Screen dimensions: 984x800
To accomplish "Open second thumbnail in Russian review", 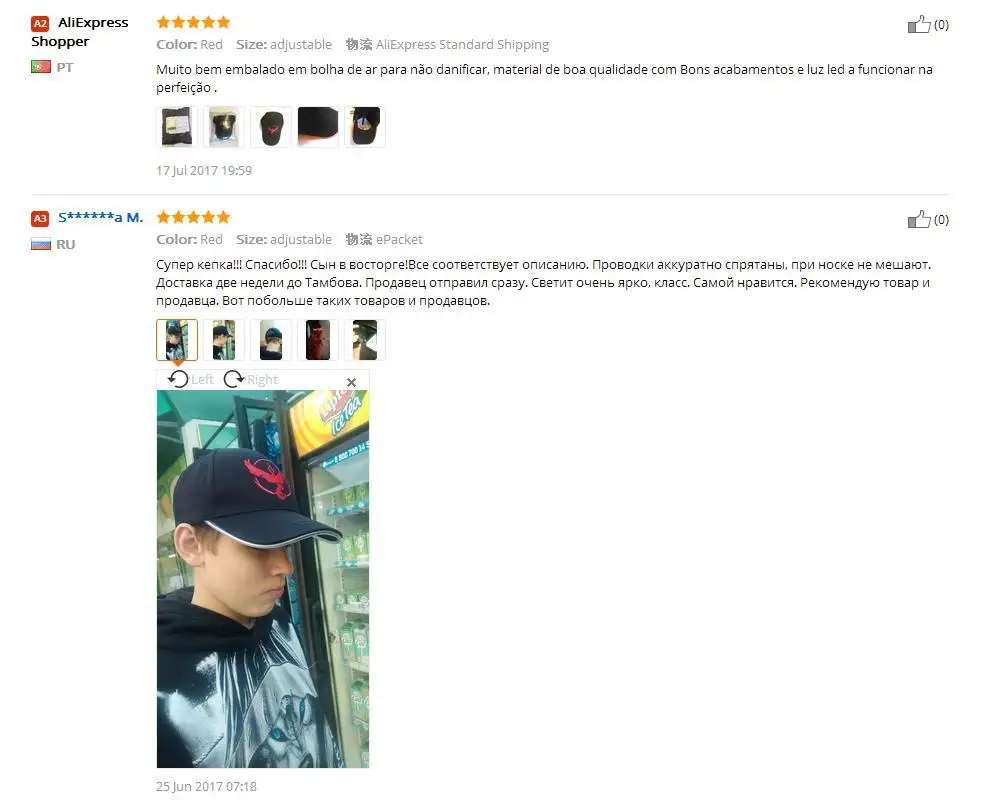I will [x=224, y=339].
